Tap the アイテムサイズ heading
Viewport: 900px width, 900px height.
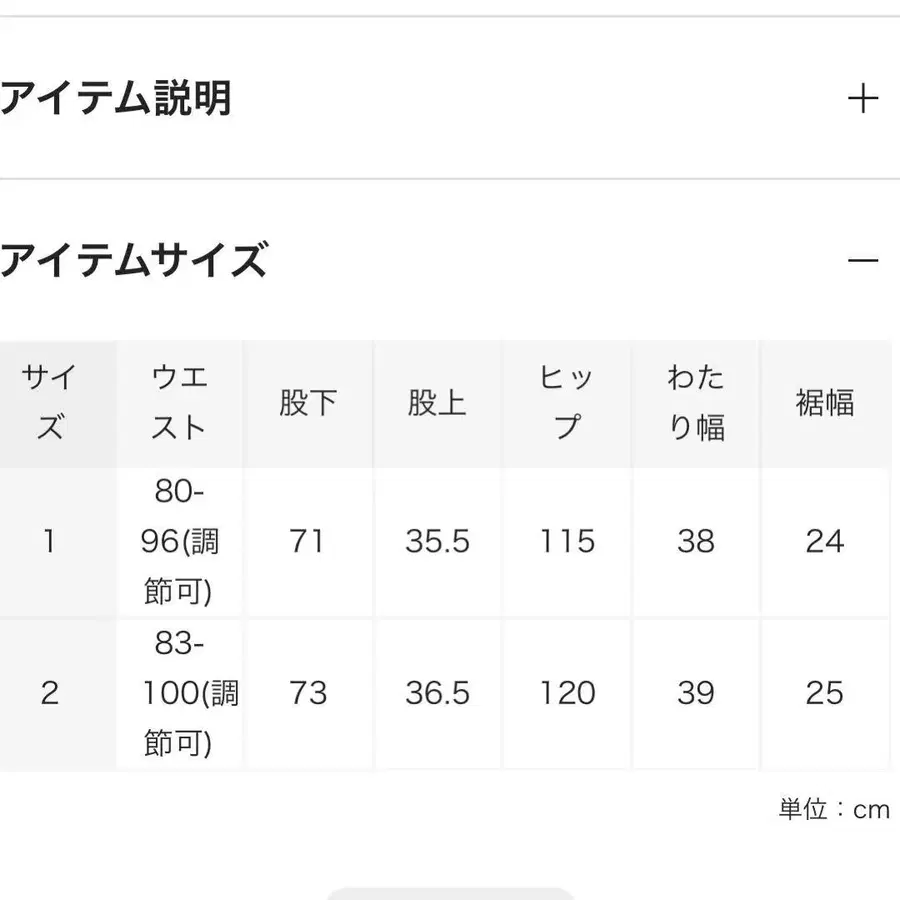[x=134, y=261]
